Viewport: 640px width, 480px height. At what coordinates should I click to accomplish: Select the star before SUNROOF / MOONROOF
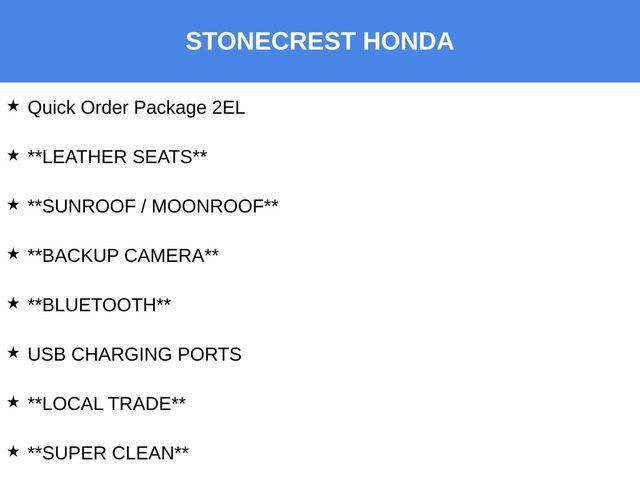[x=13, y=205]
